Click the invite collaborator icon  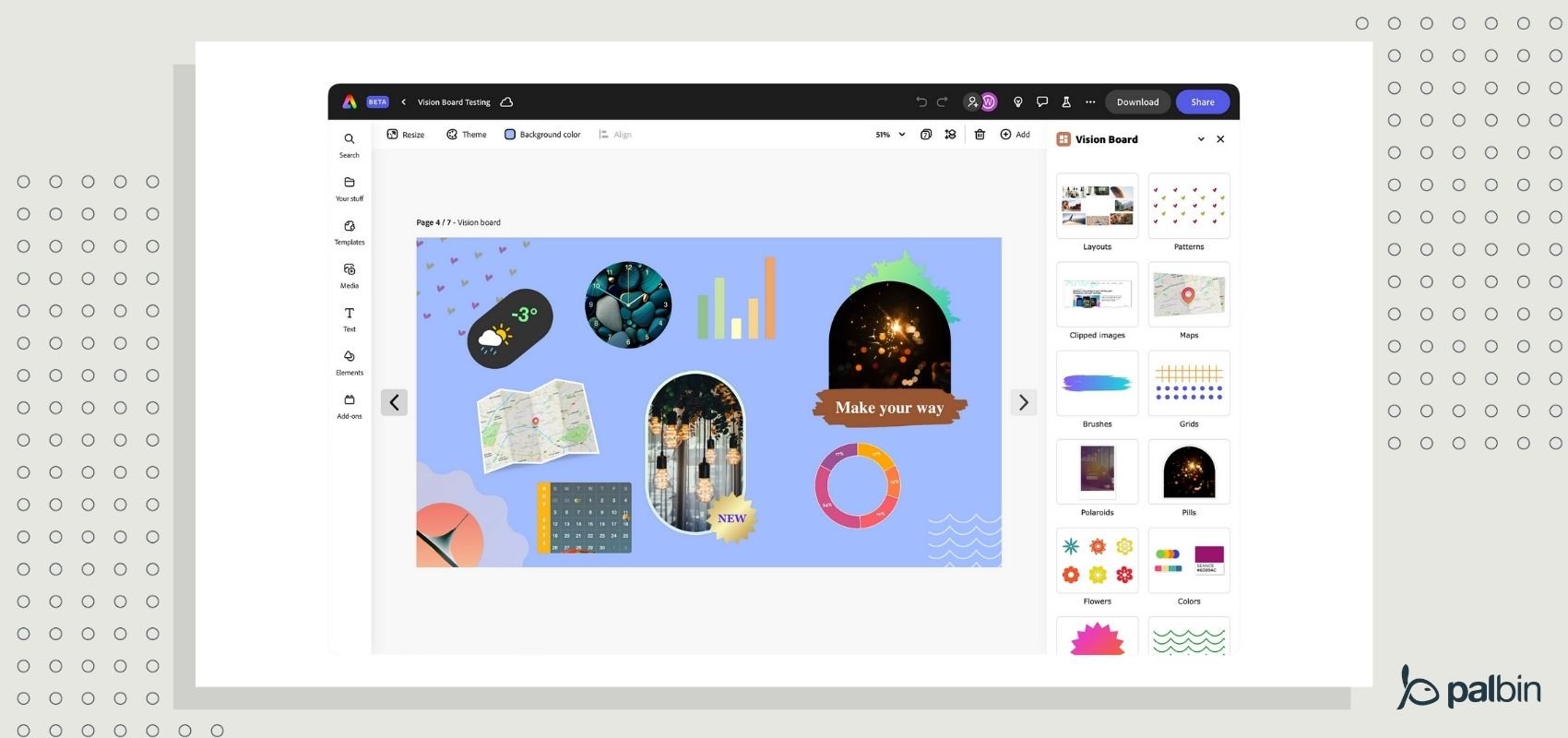[x=972, y=102]
